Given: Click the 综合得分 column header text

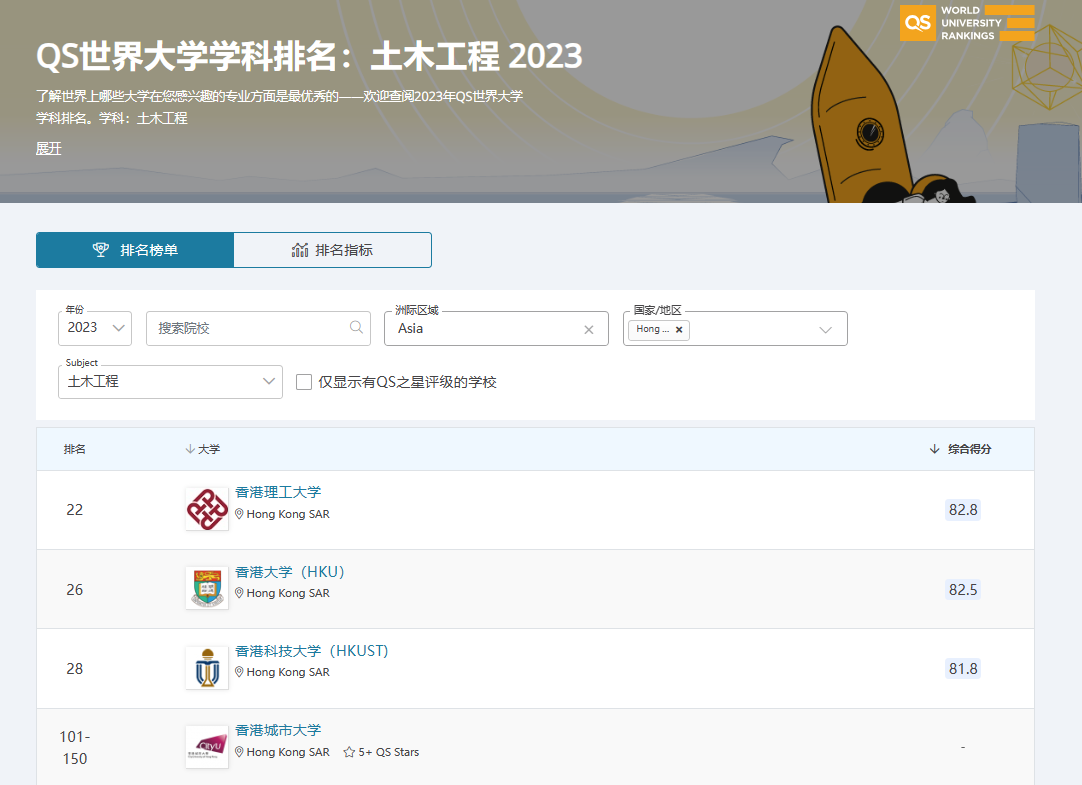Looking at the screenshot, I should (970, 449).
